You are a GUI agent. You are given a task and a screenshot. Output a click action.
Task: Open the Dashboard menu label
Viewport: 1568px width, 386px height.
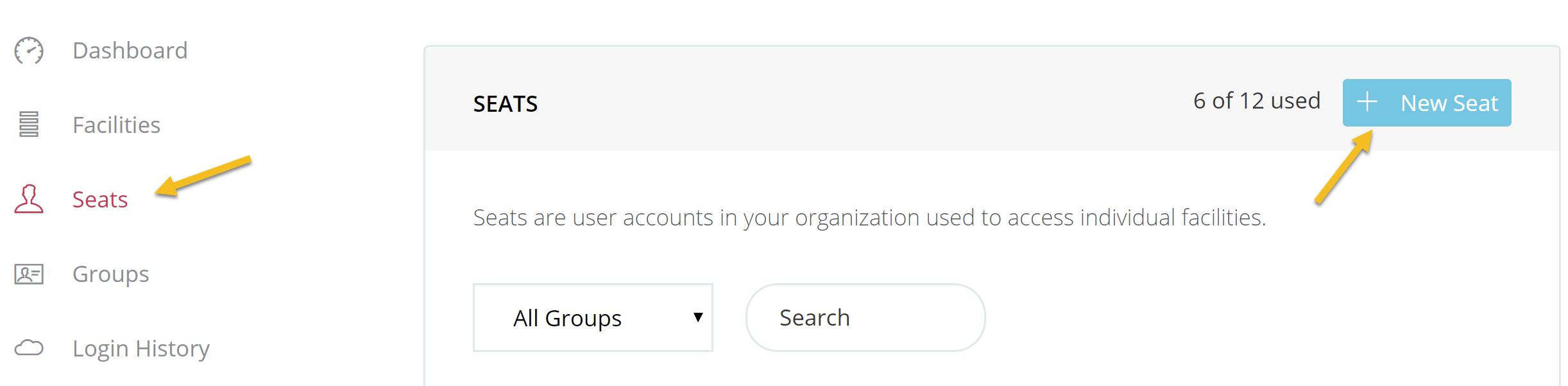click(x=130, y=50)
